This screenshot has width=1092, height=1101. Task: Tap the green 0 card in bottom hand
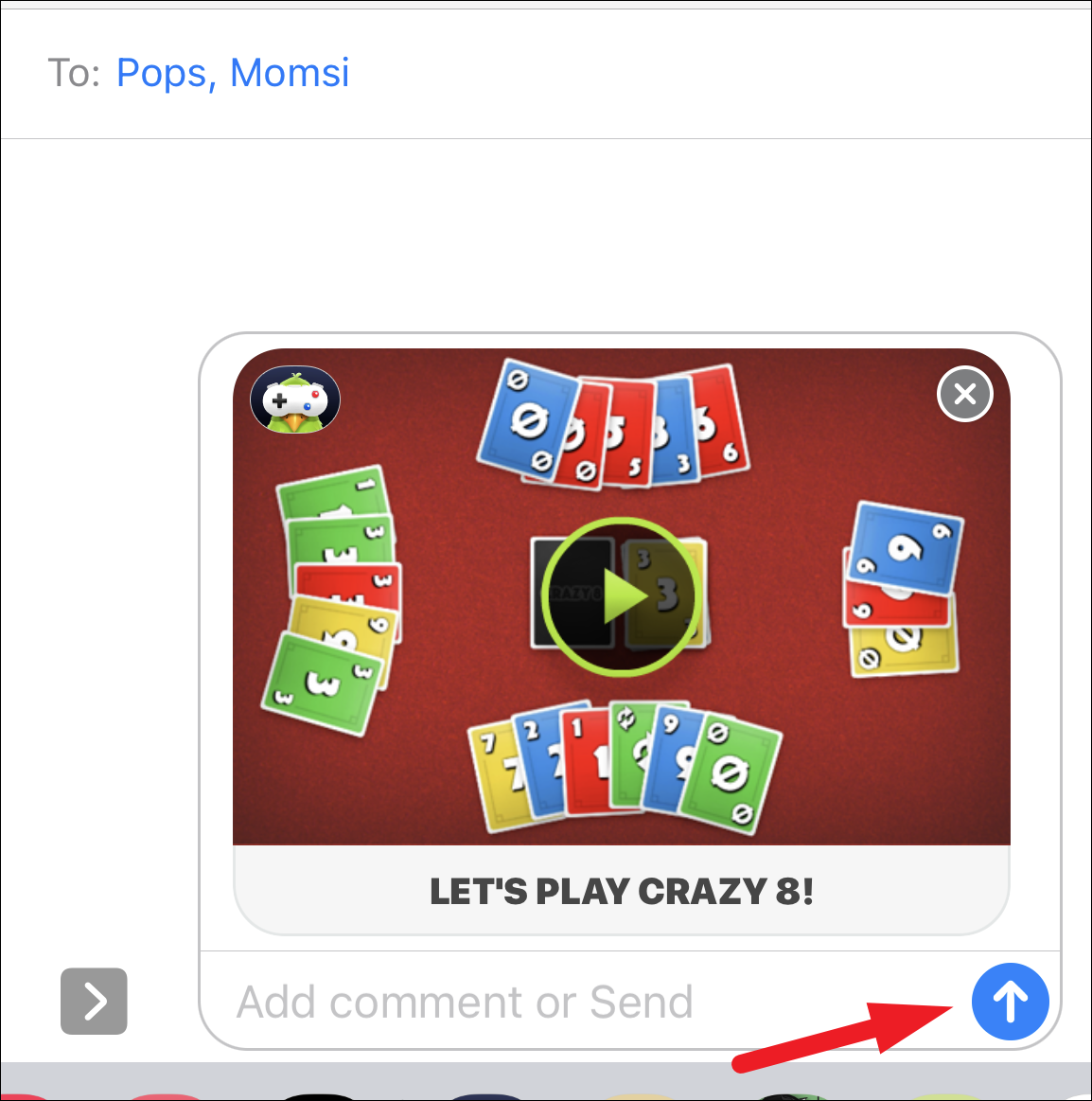(x=731, y=773)
